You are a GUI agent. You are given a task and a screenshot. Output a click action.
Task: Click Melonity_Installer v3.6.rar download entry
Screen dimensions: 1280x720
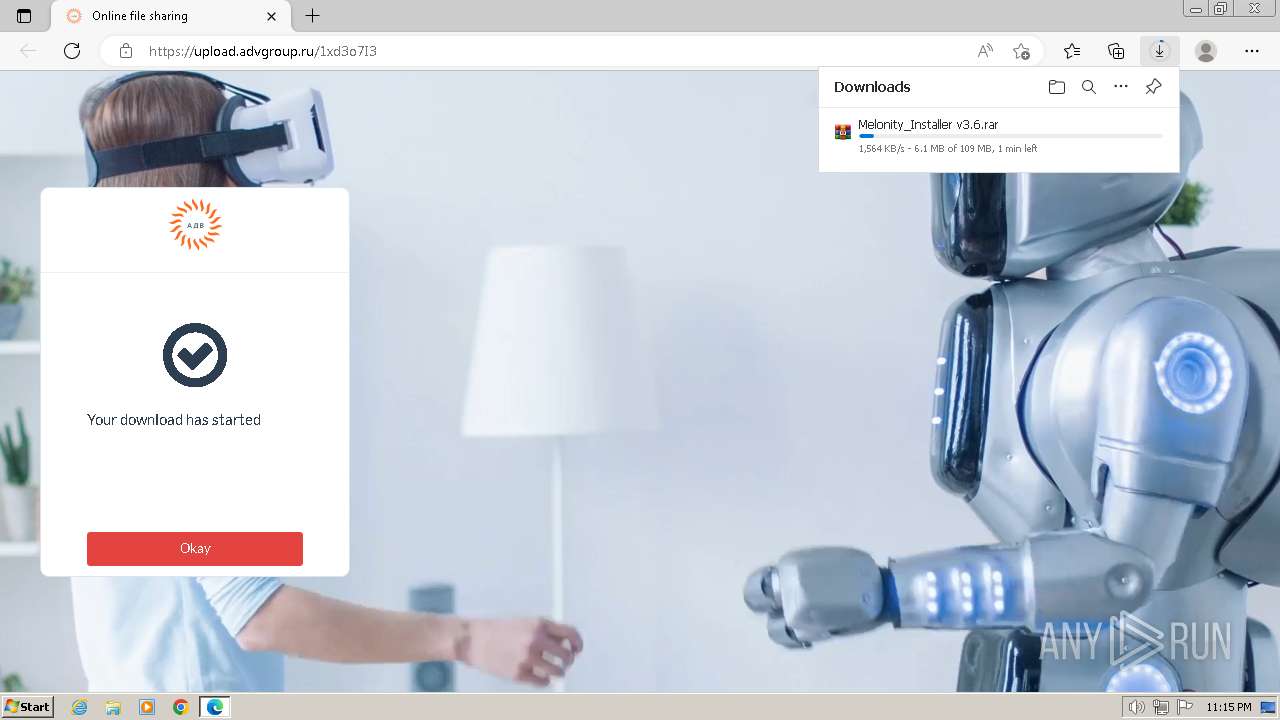(x=998, y=136)
